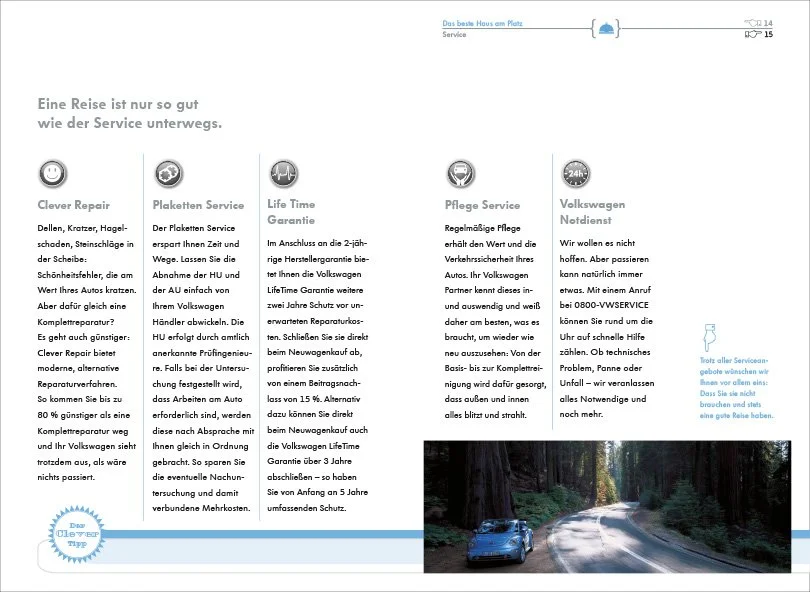The image size is (810, 592).
Task: Click the "Der Clever Tipp" starburst badge
Action: (76, 534)
